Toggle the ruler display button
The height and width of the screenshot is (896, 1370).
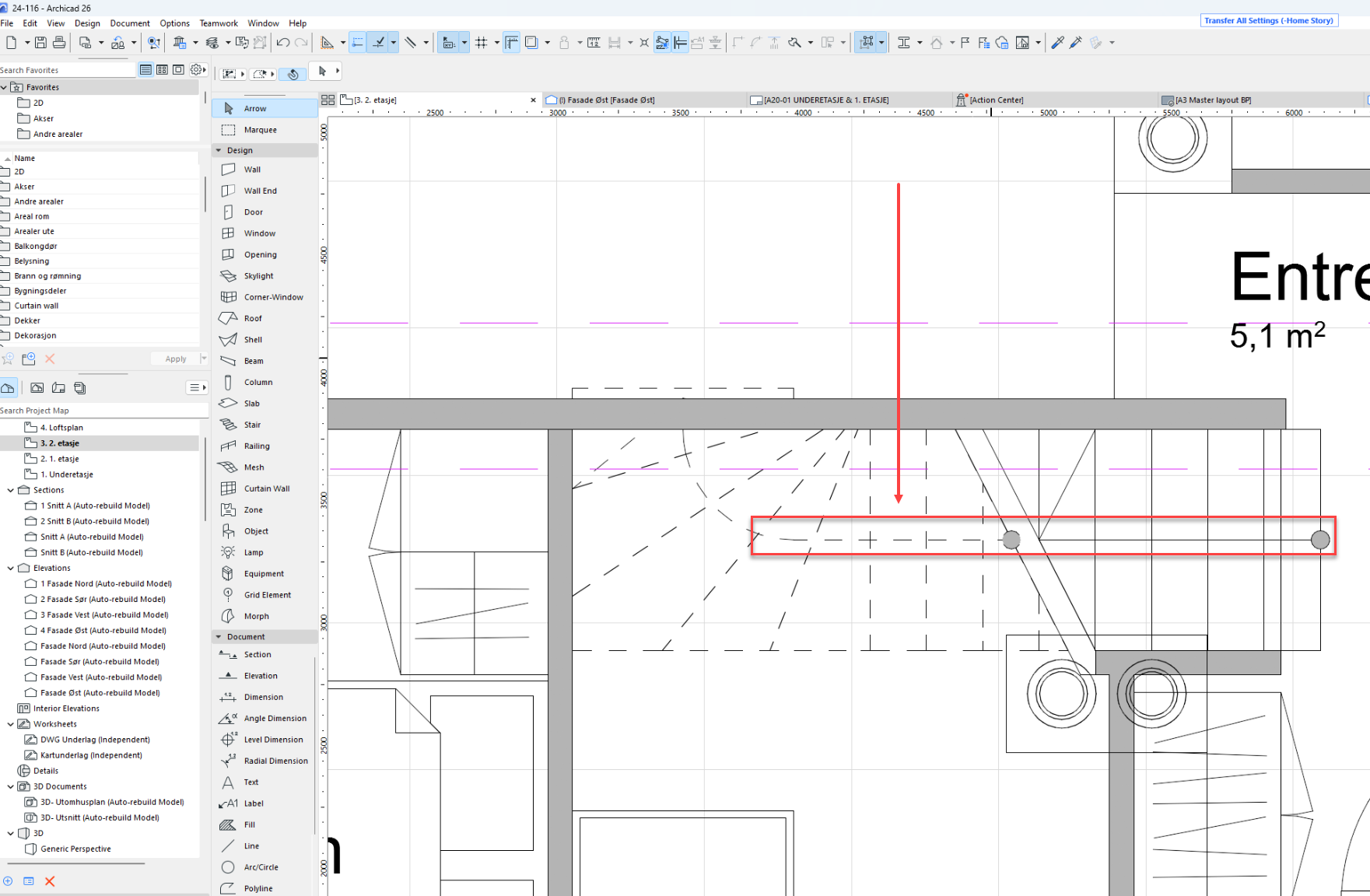(x=511, y=43)
